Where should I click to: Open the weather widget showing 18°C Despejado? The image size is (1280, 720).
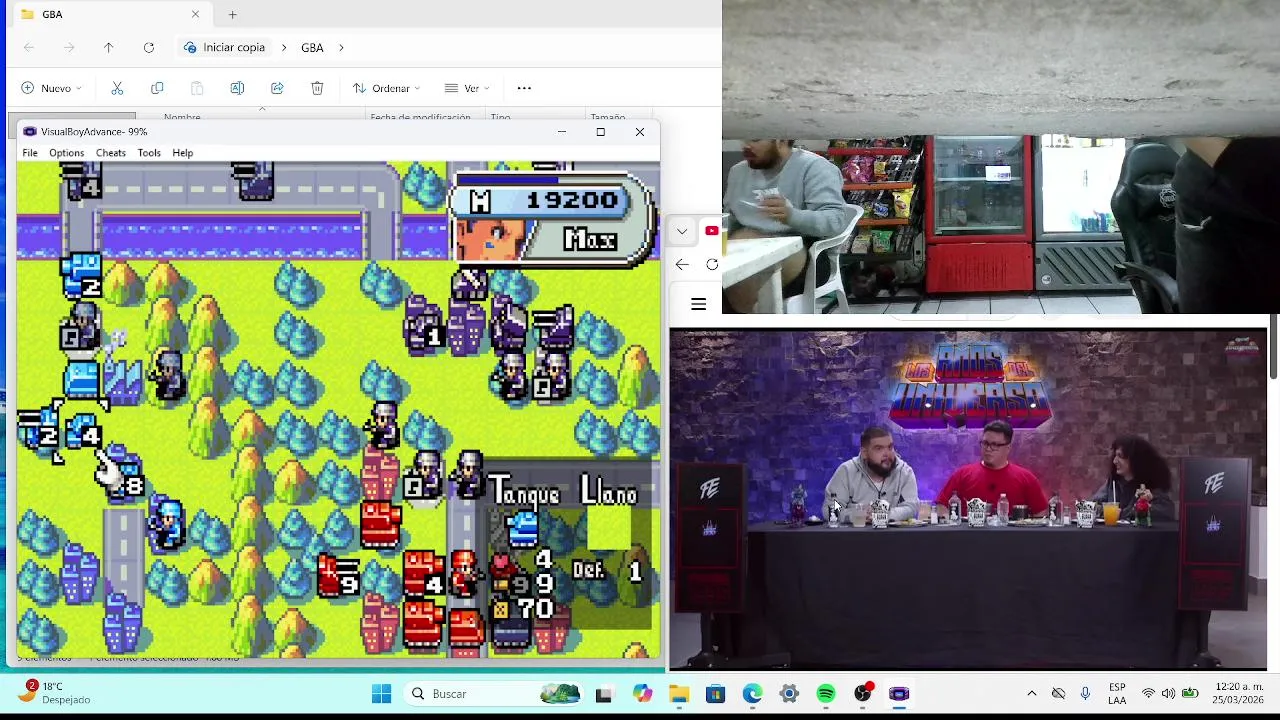(x=58, y=693)
